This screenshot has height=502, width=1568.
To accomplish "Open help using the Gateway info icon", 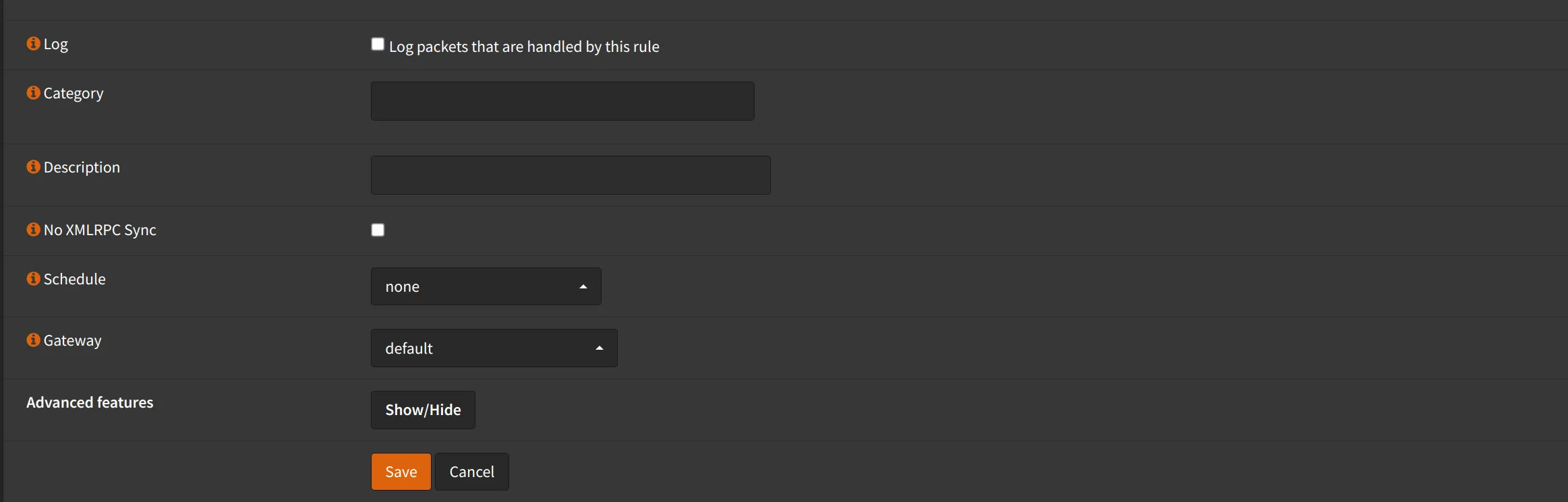I will [x=33, y=340].
